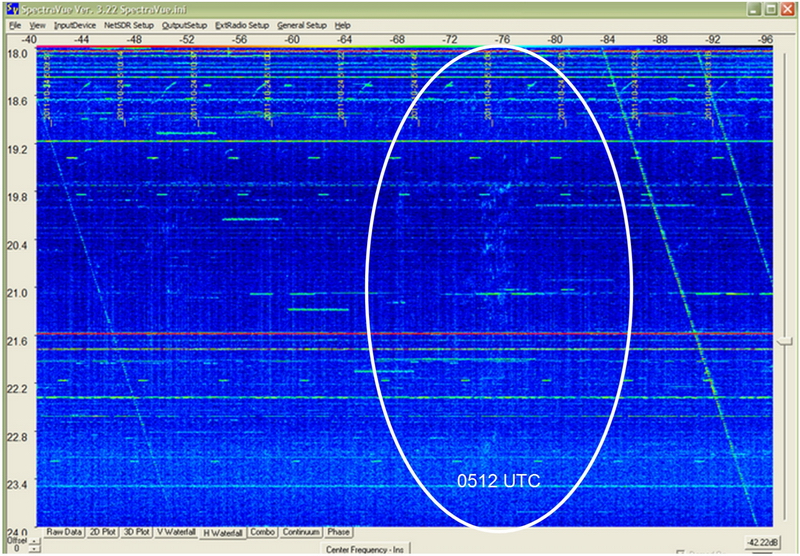Click the -40 dB scale label
Image resolution: width=800 pixels, height=556 pixels.
coord(29,39)
